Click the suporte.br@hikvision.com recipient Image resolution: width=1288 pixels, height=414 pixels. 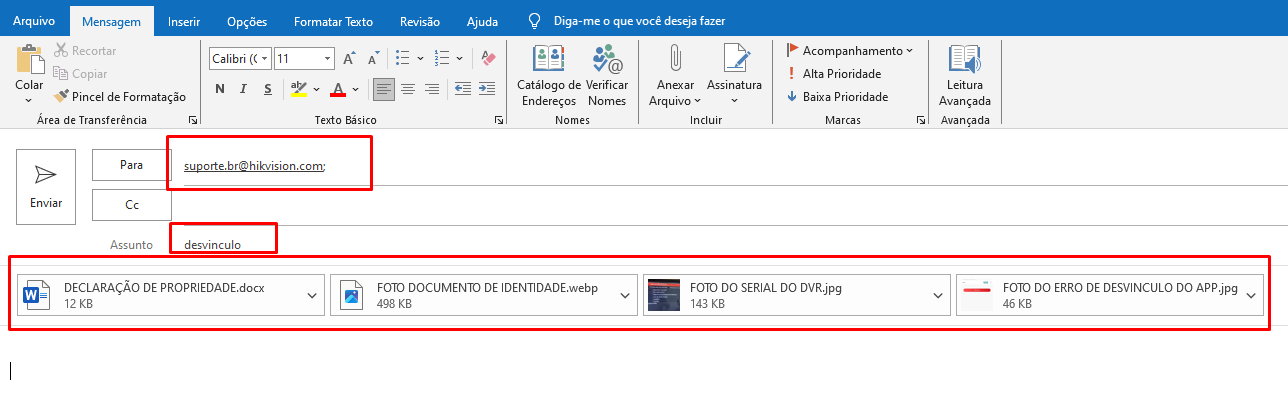pyautogui.click(x=255, y=166)
